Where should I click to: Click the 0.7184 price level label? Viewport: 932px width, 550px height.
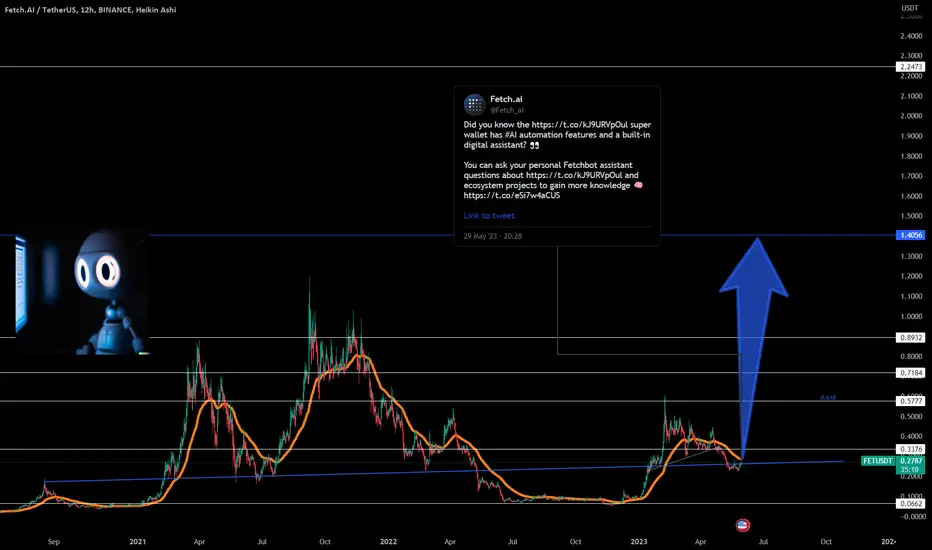pyautogui.click(x=911, y=373)
